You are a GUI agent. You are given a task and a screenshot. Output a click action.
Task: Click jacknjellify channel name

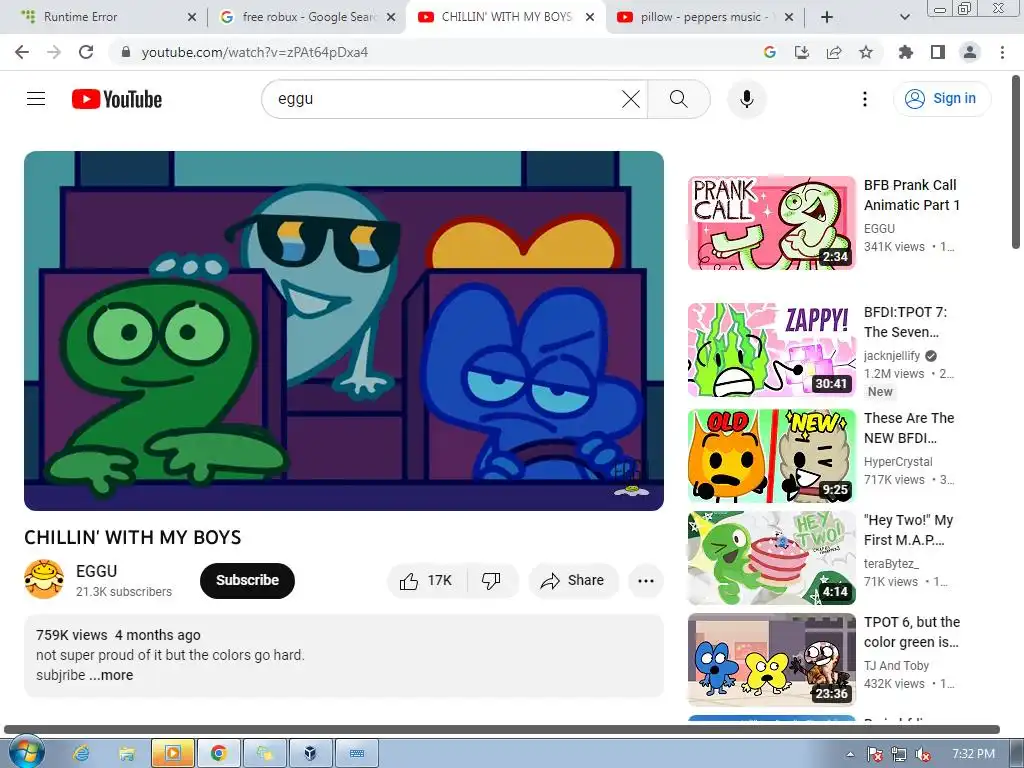[x=891, y=356]
